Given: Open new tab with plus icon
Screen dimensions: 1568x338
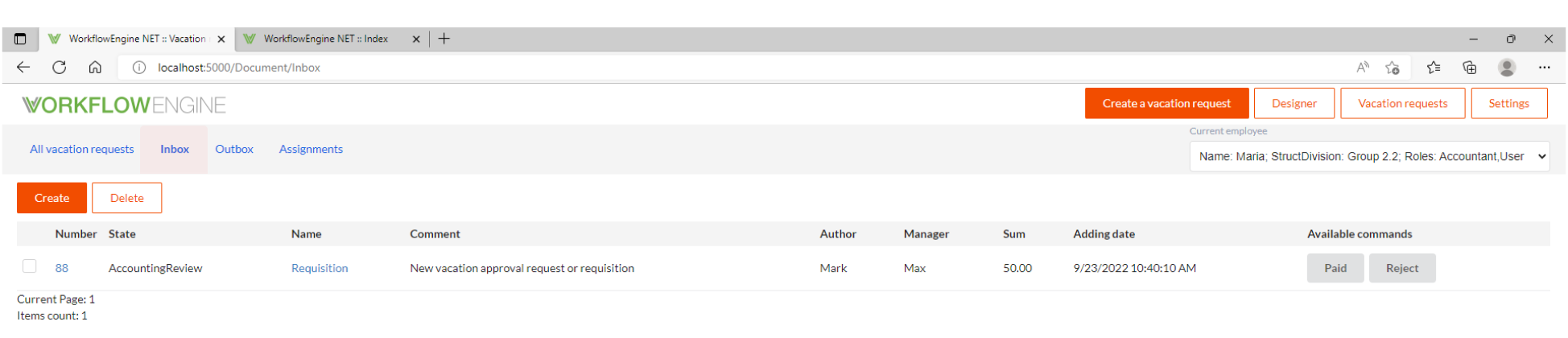Looking at the screenshot, I should 444,39.
